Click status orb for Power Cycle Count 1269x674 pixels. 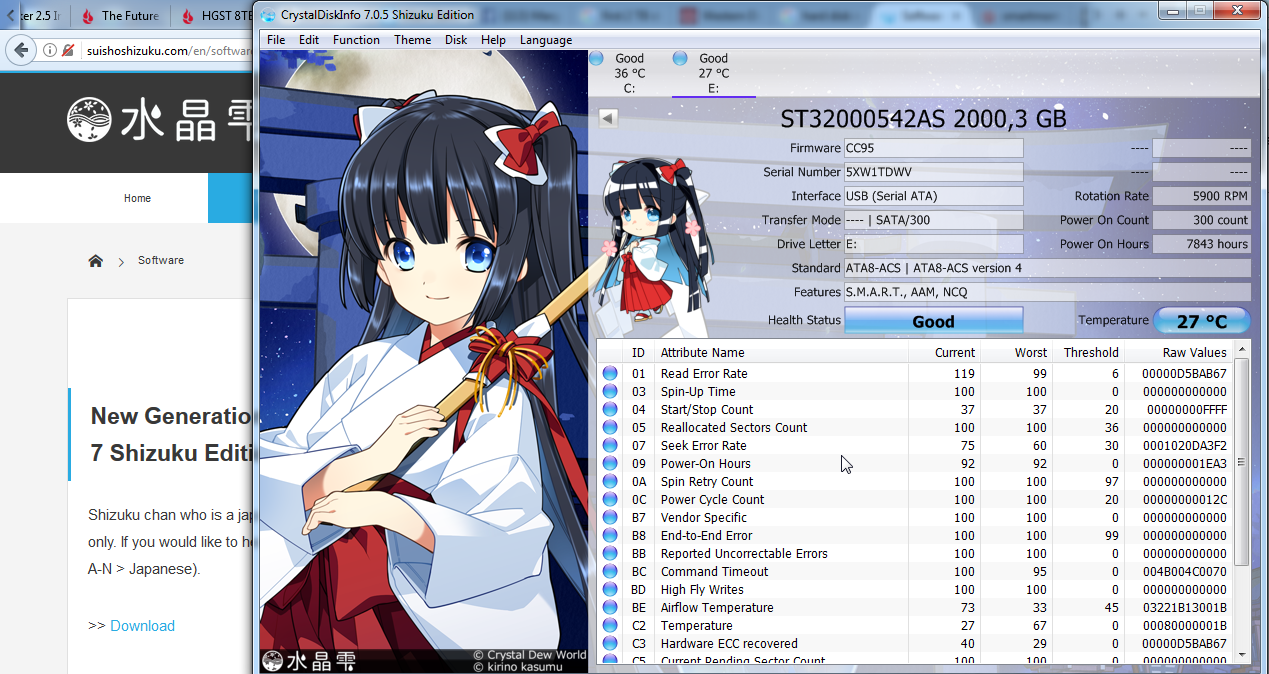point(610,500)
